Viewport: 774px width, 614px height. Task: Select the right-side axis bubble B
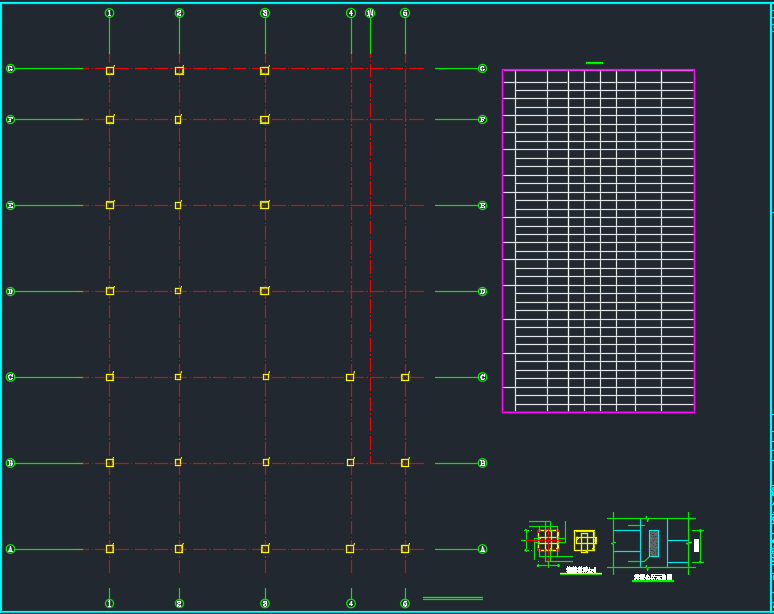pos(482,463)
